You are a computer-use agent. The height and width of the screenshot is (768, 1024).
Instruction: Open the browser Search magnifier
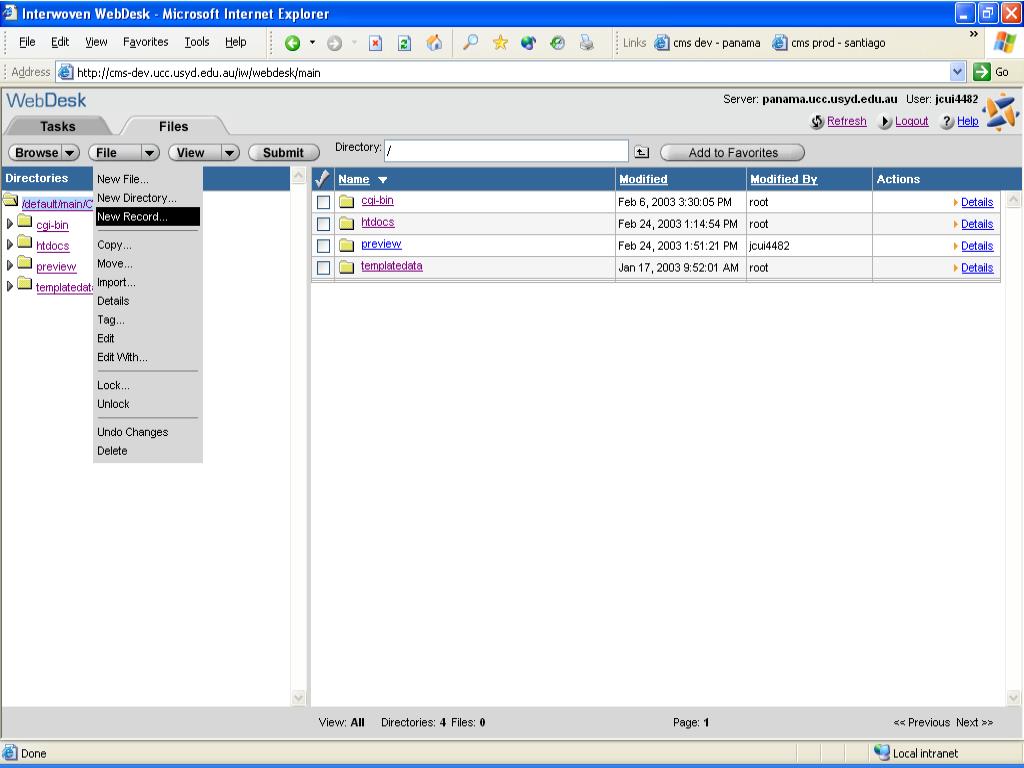click(x=470, y=43)
